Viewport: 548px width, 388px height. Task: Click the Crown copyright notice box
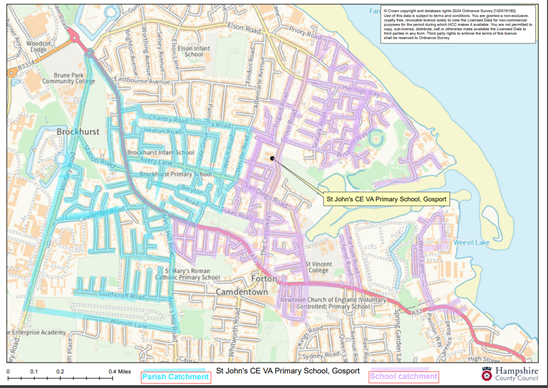point(458,24)
